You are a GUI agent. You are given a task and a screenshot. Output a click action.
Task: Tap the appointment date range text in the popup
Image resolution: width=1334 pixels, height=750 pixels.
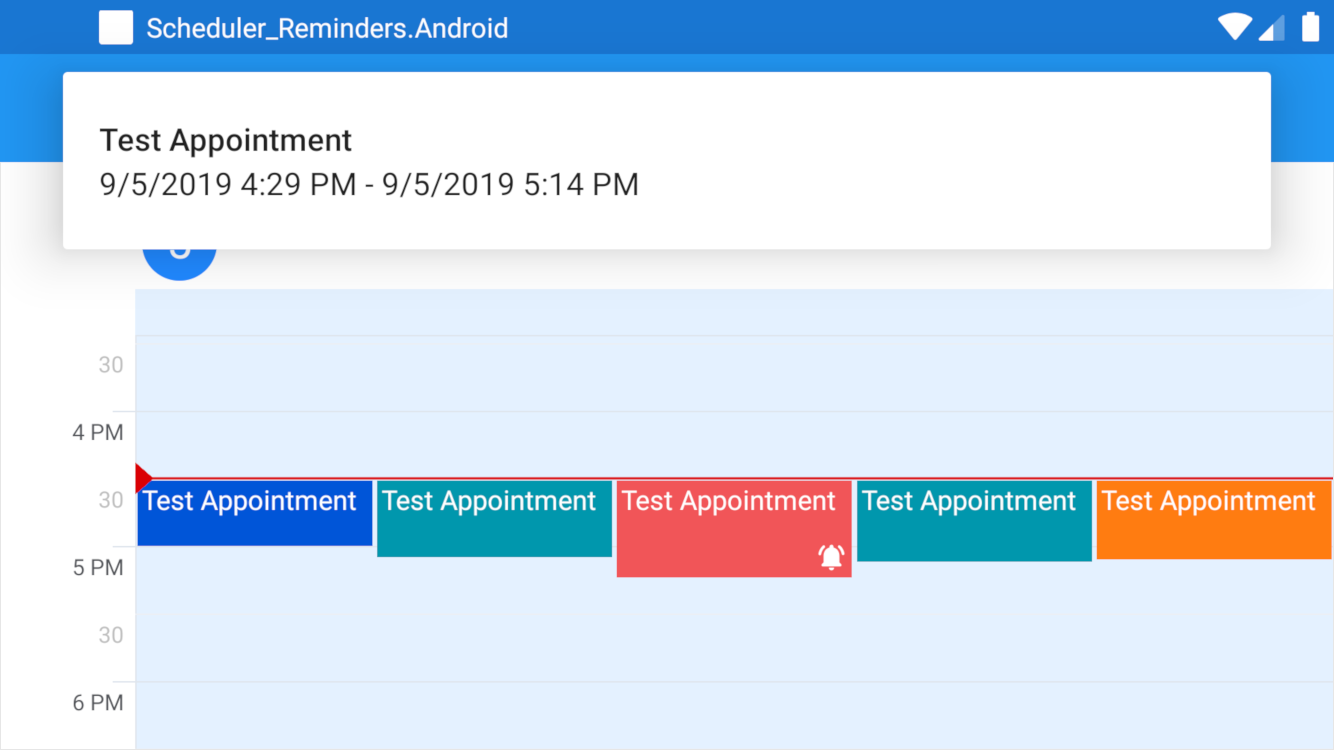click(x=369, y=184)
